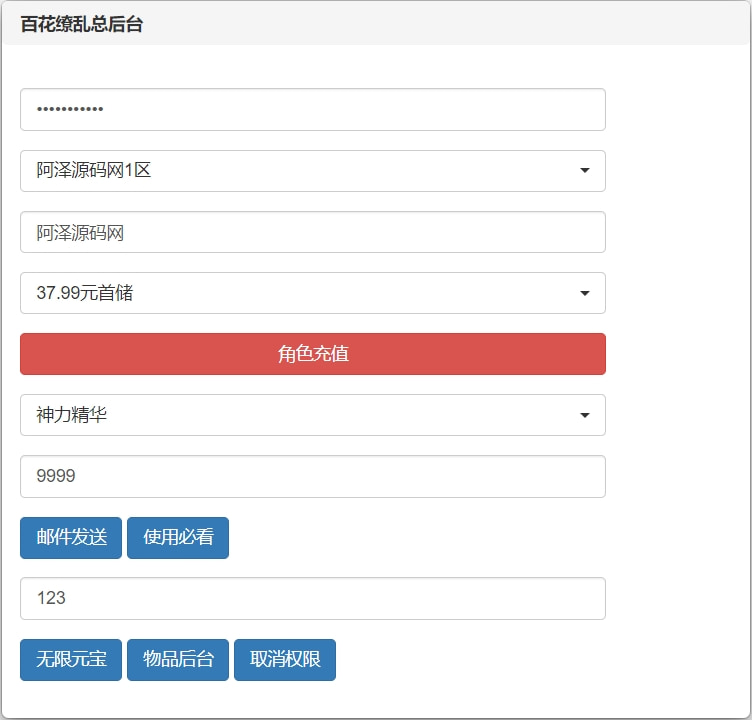
Task: Click the 无限元宝 button
Action: tap(71, 659)
